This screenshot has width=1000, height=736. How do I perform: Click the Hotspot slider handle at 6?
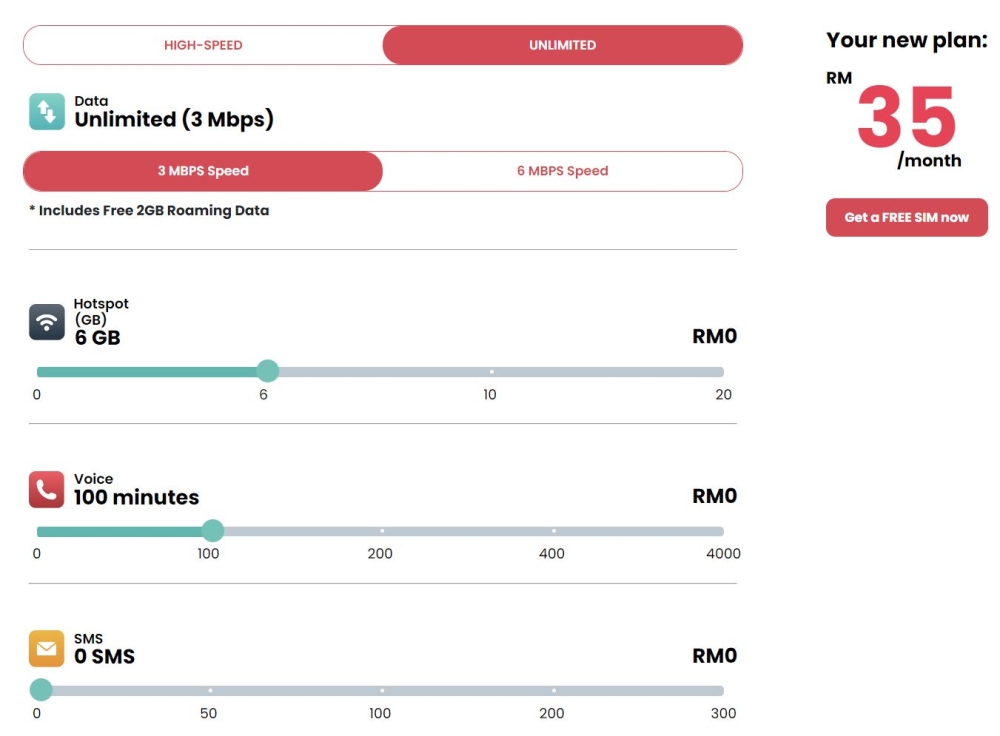pyautogui.click(x=268, y=371)
